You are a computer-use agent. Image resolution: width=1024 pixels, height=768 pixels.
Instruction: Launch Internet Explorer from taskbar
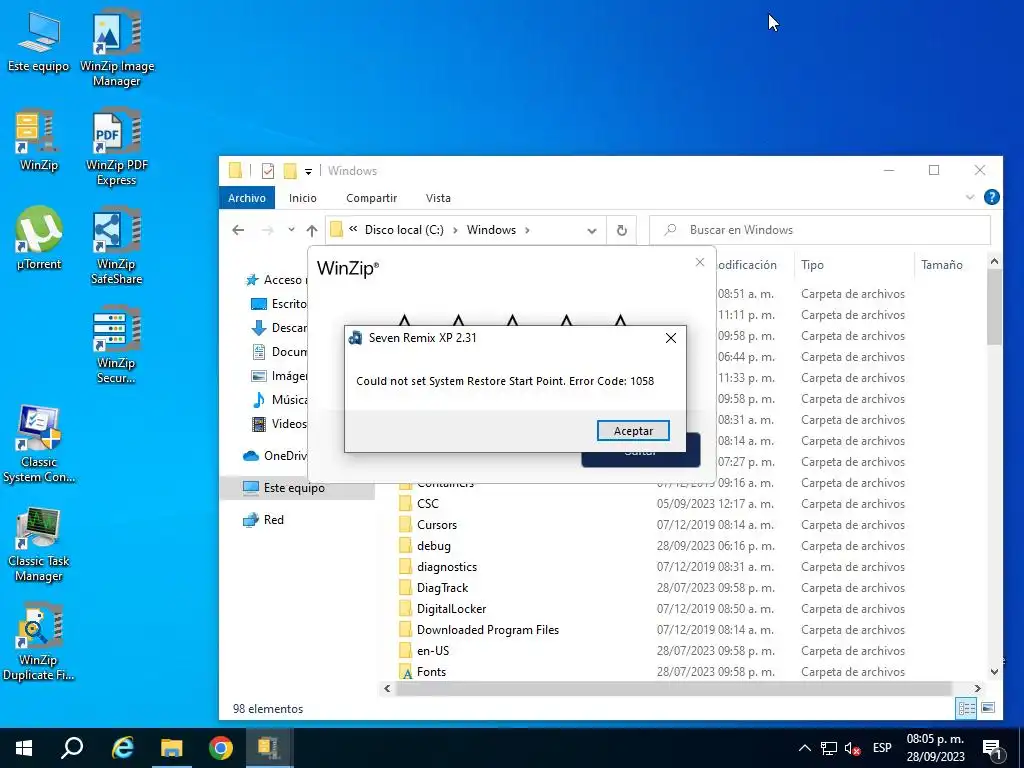point(122,748)
